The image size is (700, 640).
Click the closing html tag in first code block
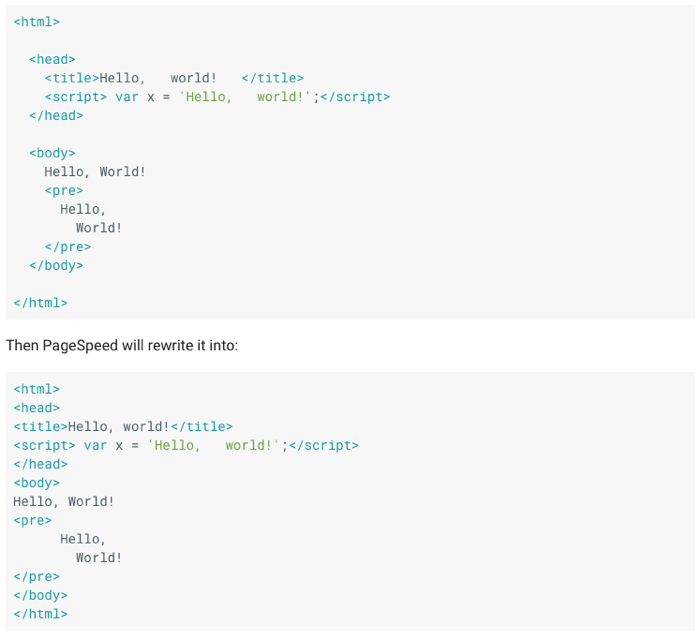(x=40, y=303)
